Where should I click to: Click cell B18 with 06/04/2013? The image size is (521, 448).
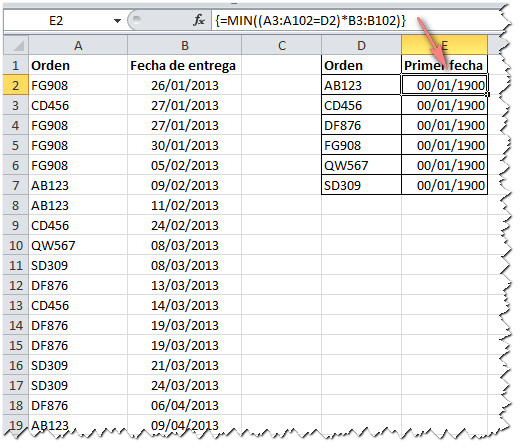click(x=184, y=405)
